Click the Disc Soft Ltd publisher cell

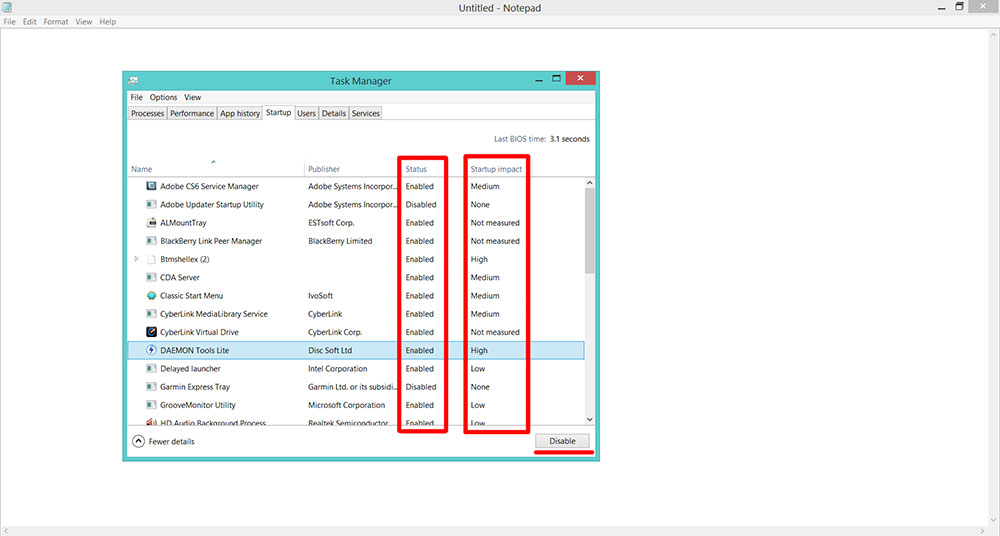330,350
